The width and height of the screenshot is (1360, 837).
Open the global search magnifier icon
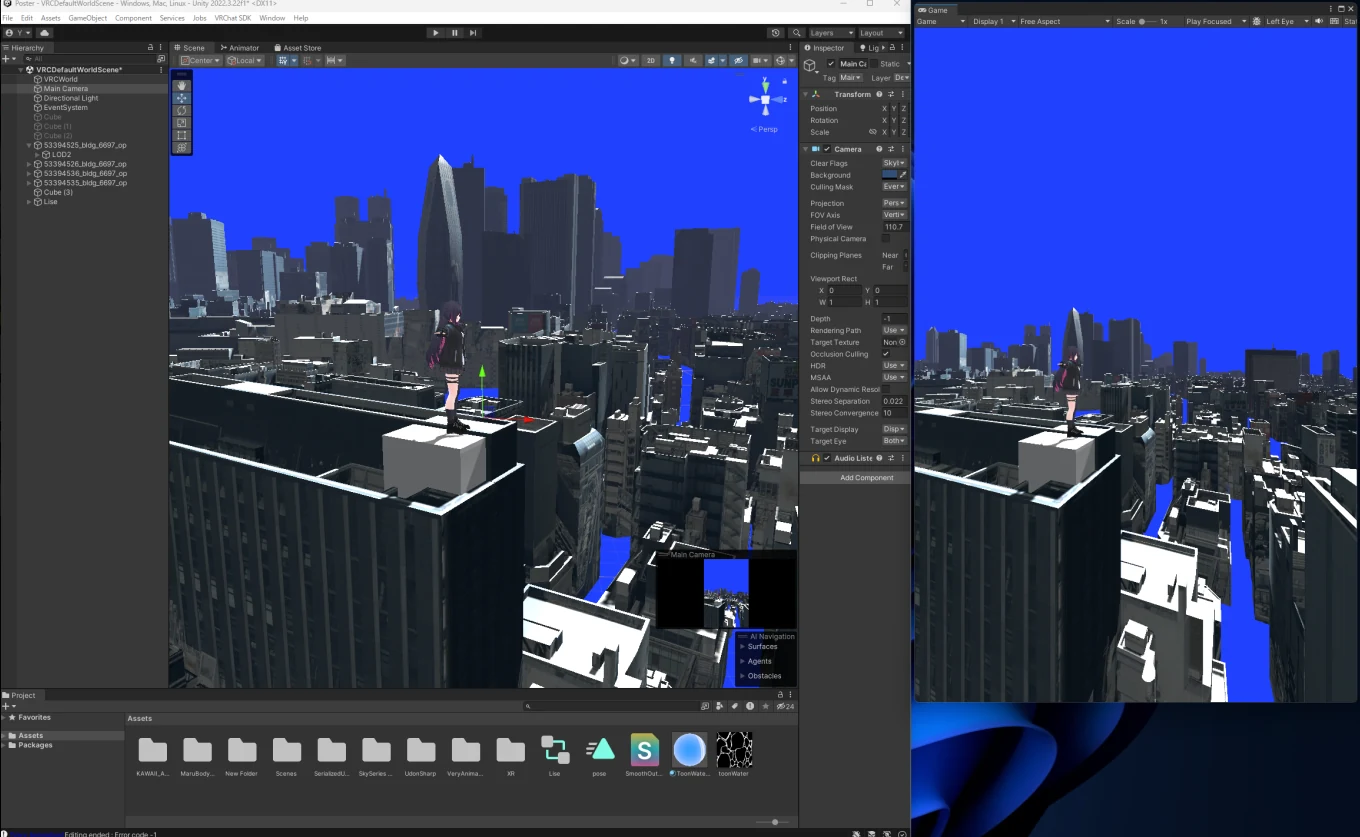point(795,33)
